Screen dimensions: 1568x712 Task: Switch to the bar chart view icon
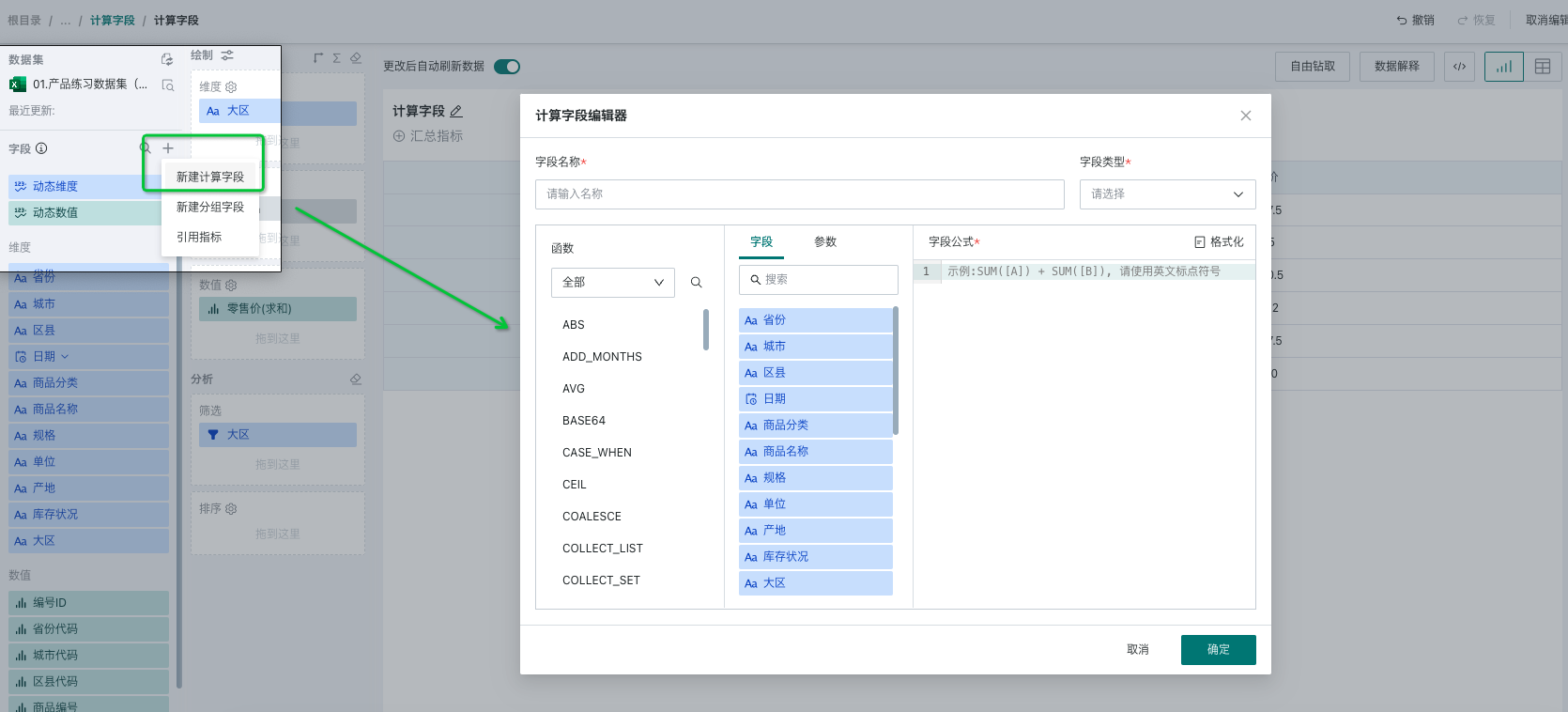(1504, 67)
